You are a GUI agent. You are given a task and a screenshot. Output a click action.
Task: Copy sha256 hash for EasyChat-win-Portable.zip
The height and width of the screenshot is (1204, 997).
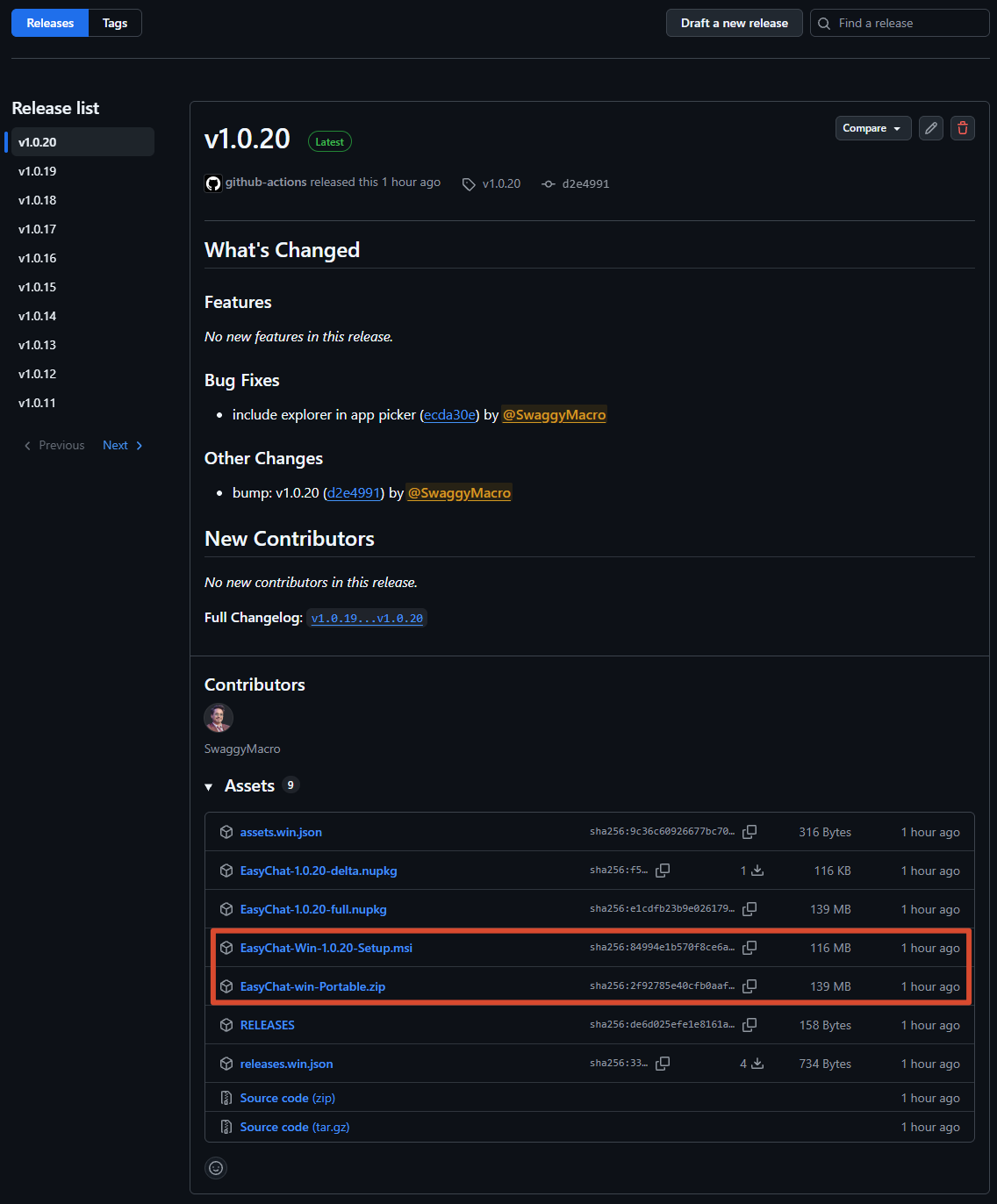tap(750, 986)
